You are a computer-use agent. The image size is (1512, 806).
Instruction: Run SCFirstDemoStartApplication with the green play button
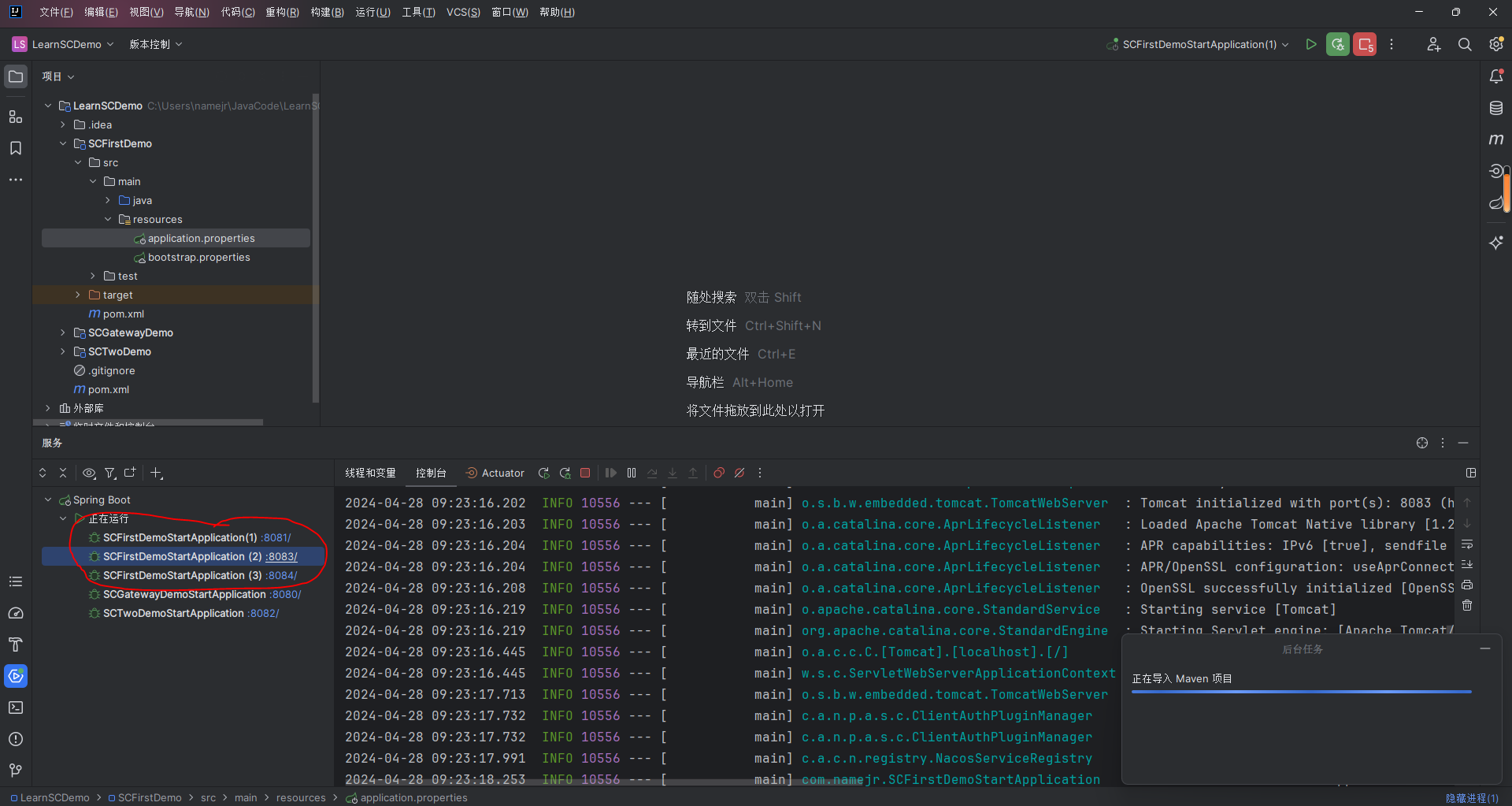(1311, 44)
